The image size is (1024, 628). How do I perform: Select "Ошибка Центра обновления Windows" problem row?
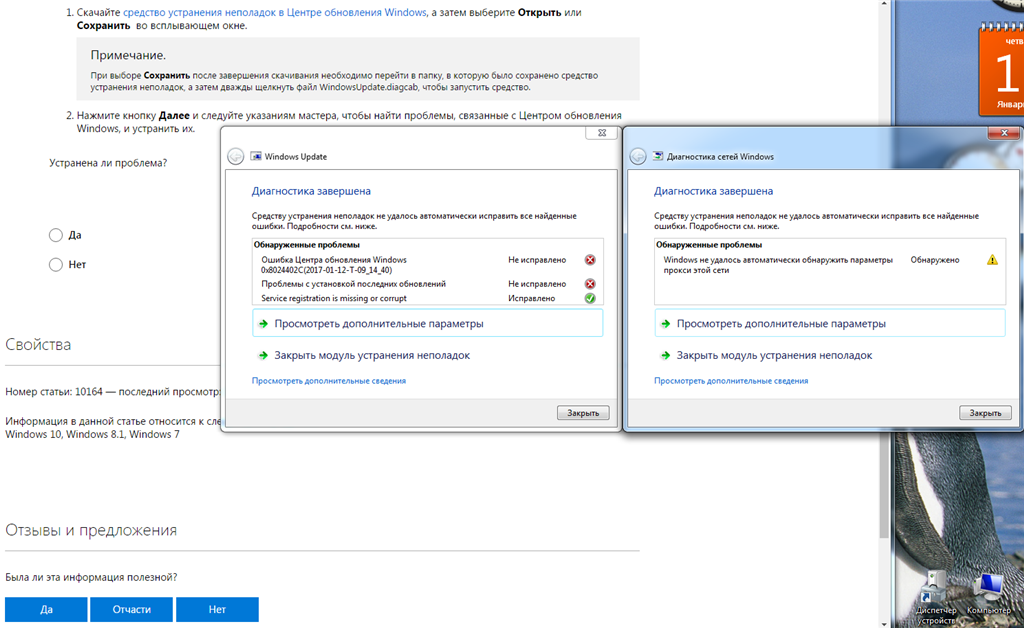[427, 264]
